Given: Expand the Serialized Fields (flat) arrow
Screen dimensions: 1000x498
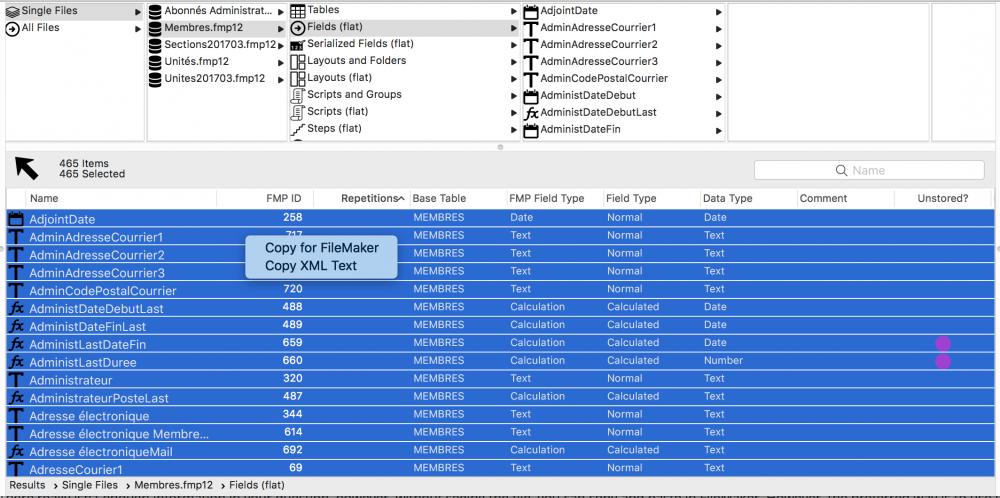Looking at the screenshot, I should click(514, 45).
